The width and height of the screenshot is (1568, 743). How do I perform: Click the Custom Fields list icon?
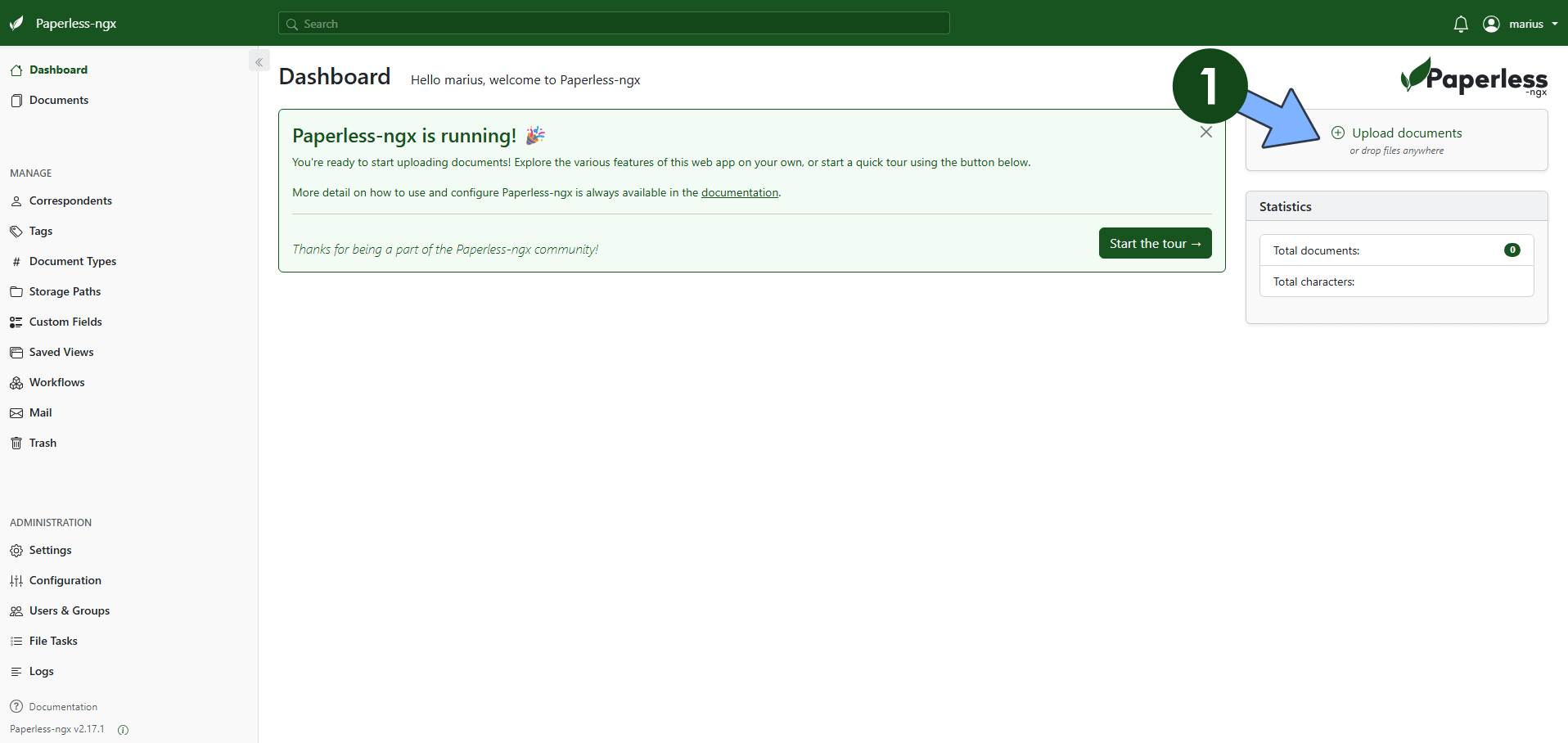(x=16, y=322)
